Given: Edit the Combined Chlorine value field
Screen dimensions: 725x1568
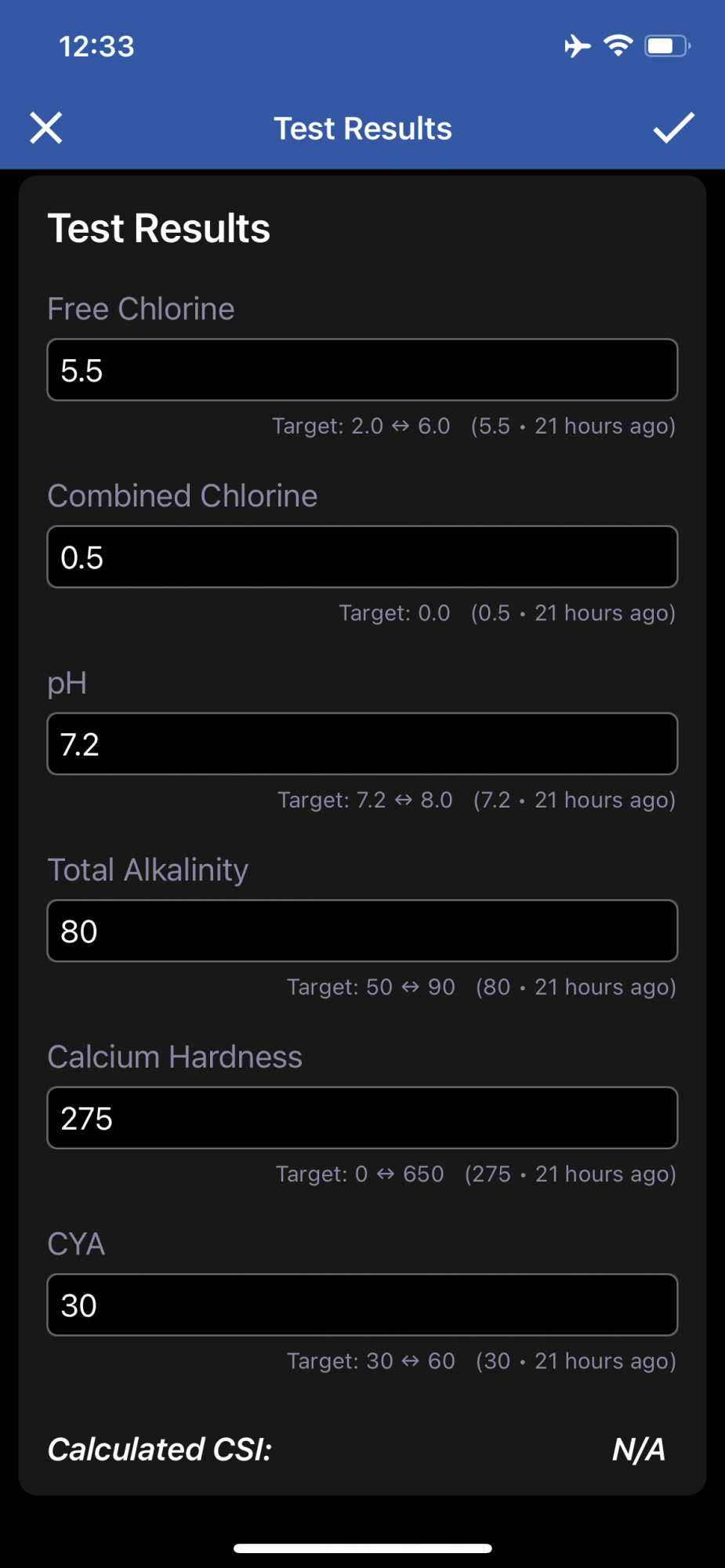Looking at the screenshot, I should coord(362,557).
